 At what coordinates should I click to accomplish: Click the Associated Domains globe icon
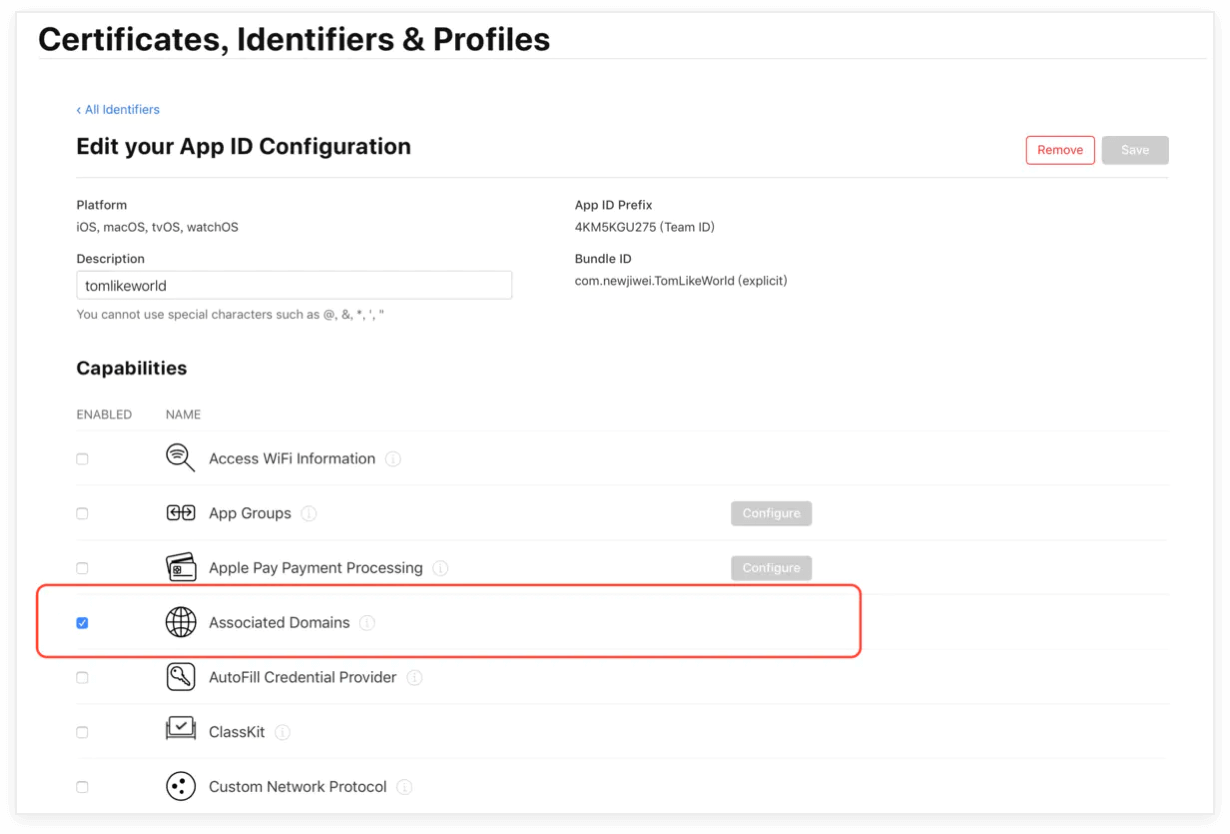pyautogui.click(x=181, y=622)
